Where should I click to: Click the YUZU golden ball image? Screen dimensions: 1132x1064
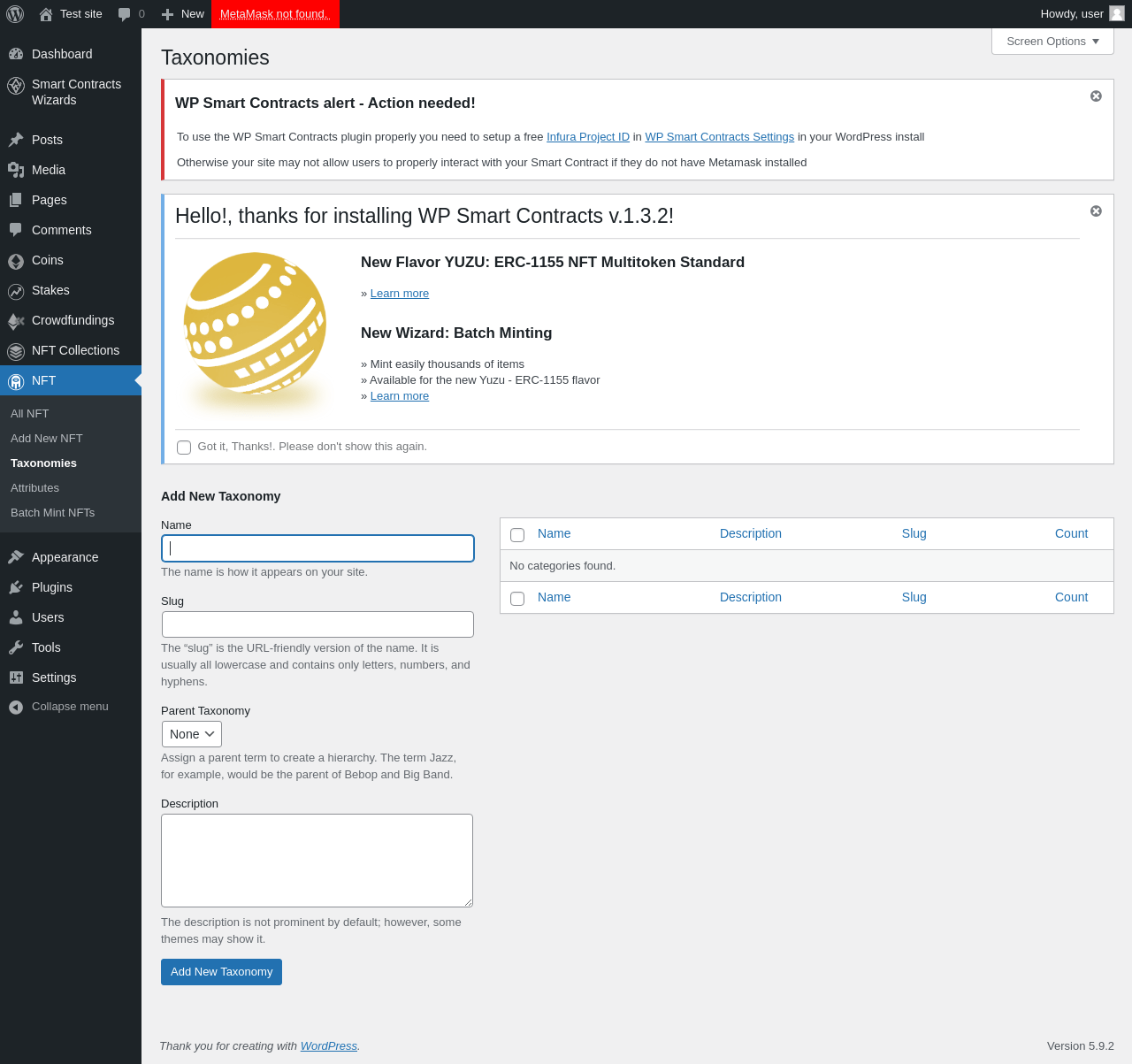click(256, 324)
